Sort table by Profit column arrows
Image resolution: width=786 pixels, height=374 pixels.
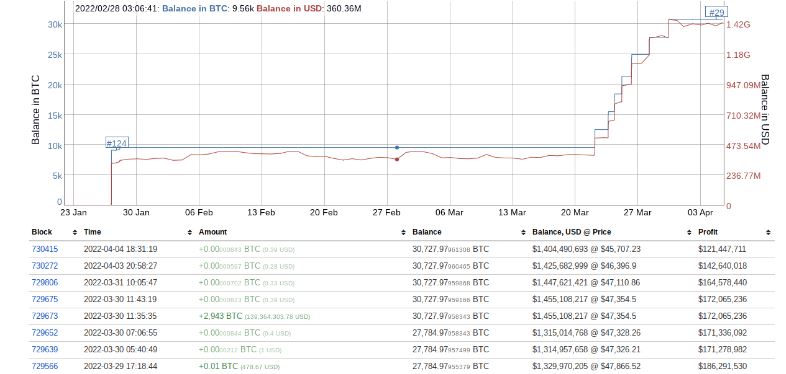point(768,232)
